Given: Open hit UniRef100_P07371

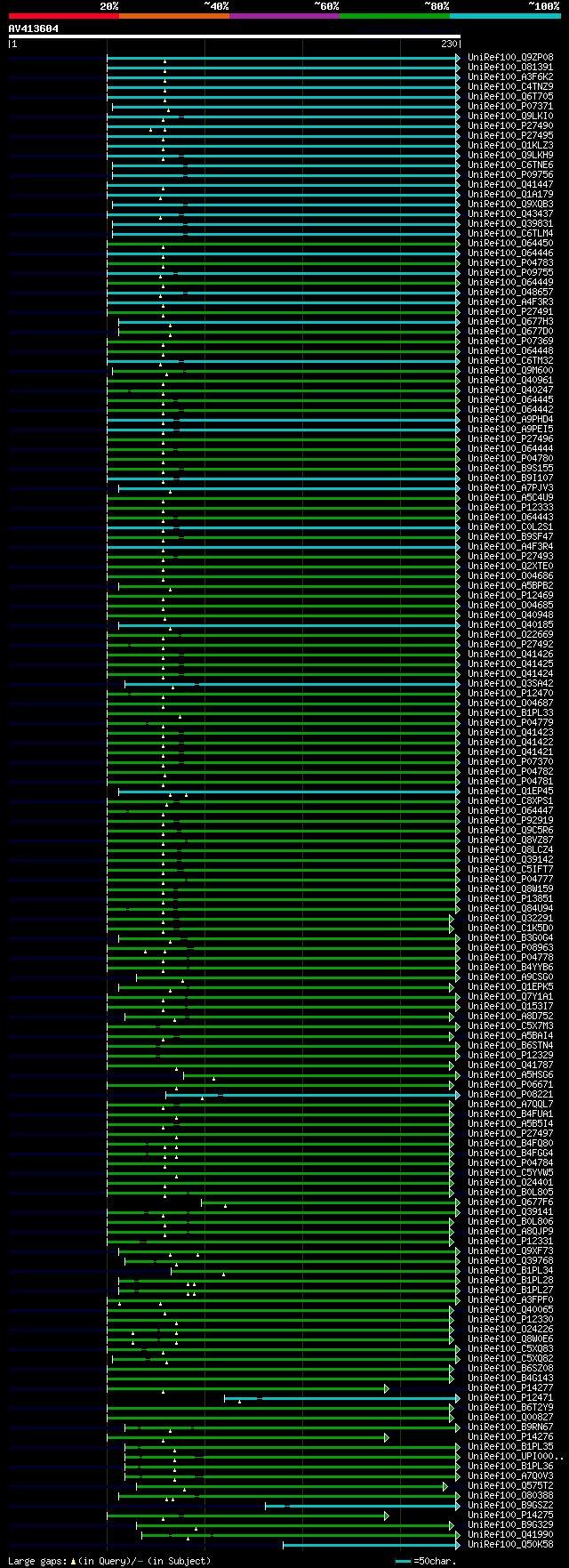Looking at the screenshot, I should 510,107.
